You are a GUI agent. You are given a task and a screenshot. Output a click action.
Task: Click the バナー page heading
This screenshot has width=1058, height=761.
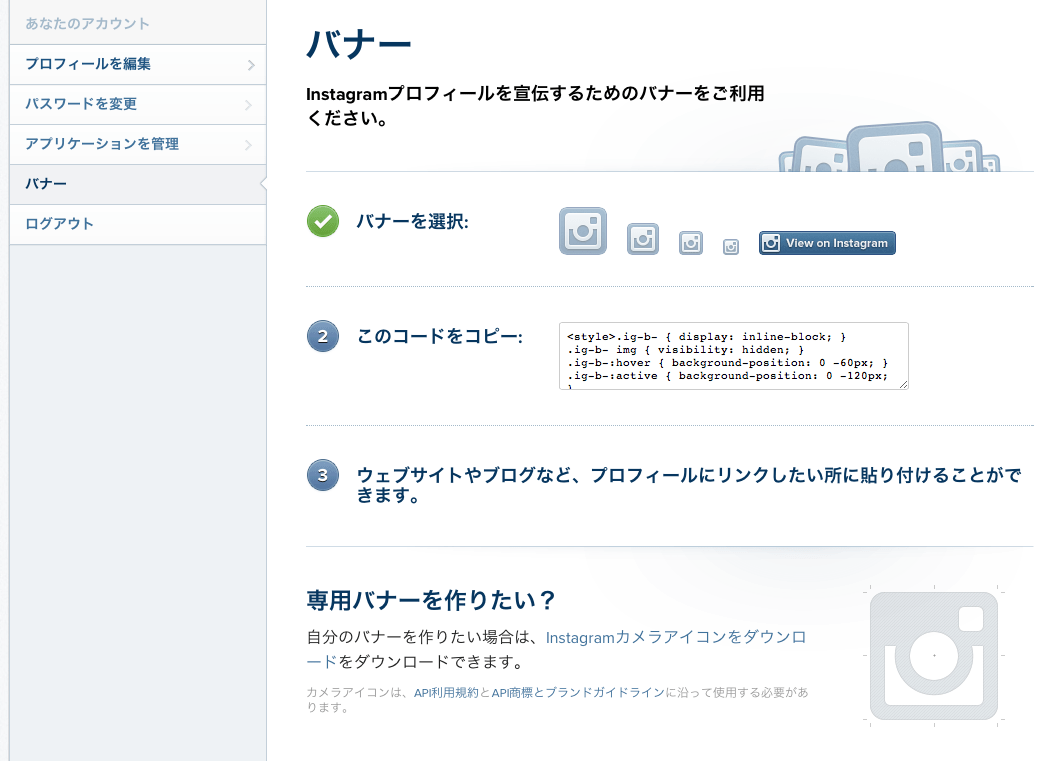[x=358, y=45]
